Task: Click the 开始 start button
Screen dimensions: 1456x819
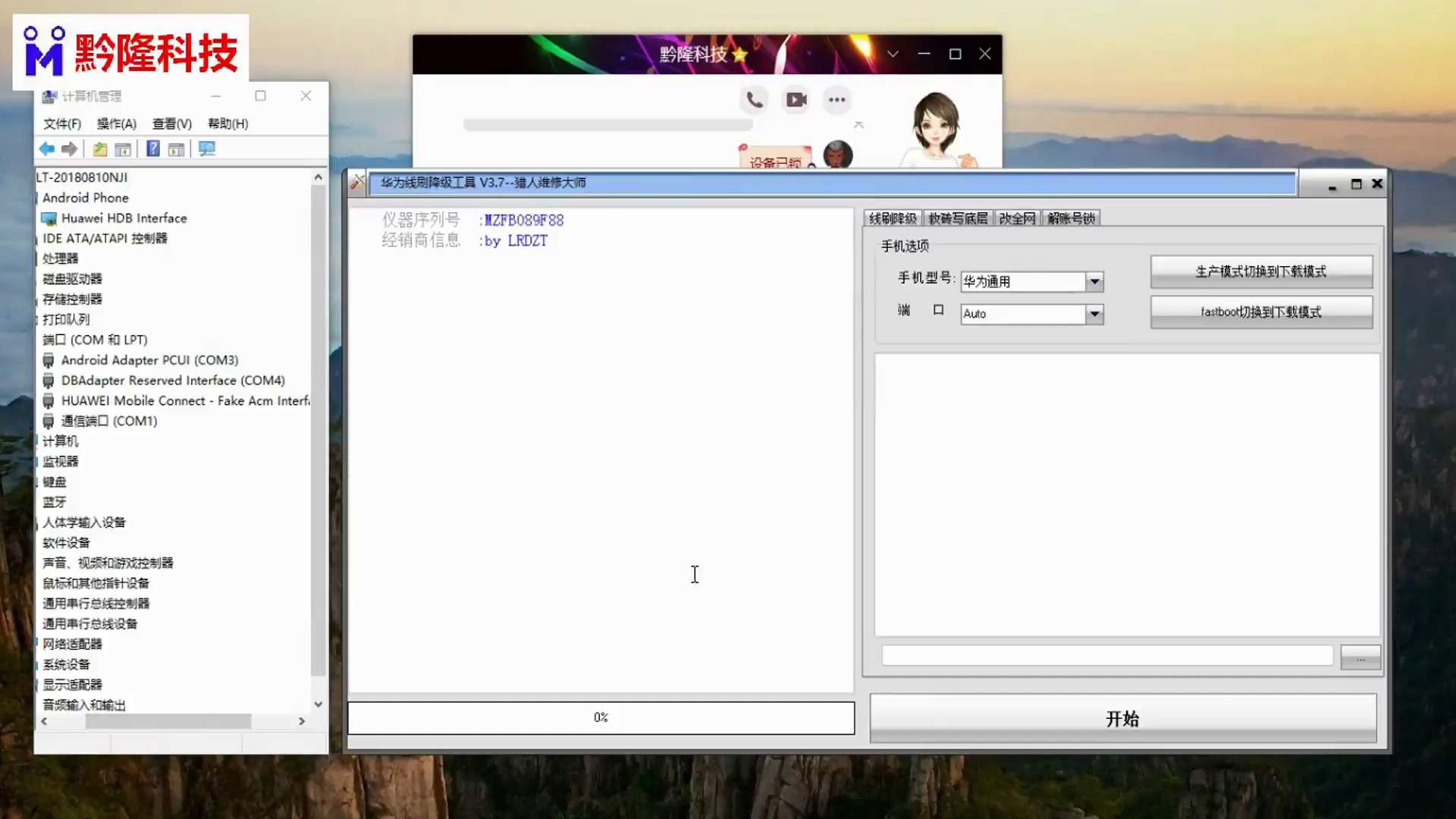Action: click(1122, 718)
